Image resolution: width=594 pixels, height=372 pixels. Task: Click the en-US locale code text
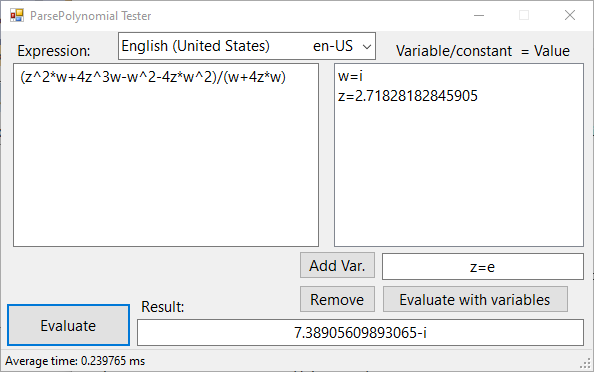coord(333,46)
